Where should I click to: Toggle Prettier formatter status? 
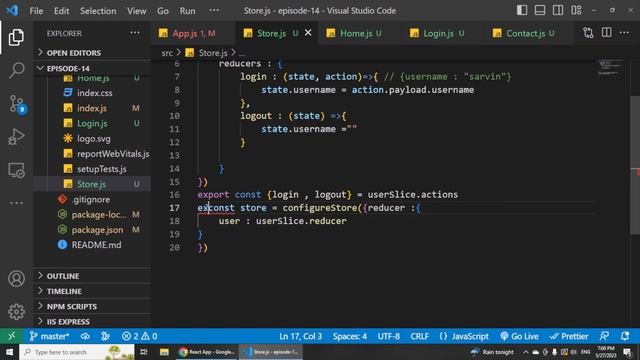569,336
